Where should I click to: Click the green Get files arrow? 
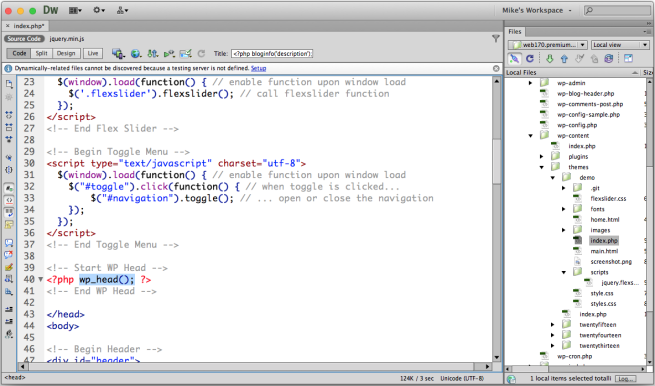pyautogui.click(x=550, y=59)
